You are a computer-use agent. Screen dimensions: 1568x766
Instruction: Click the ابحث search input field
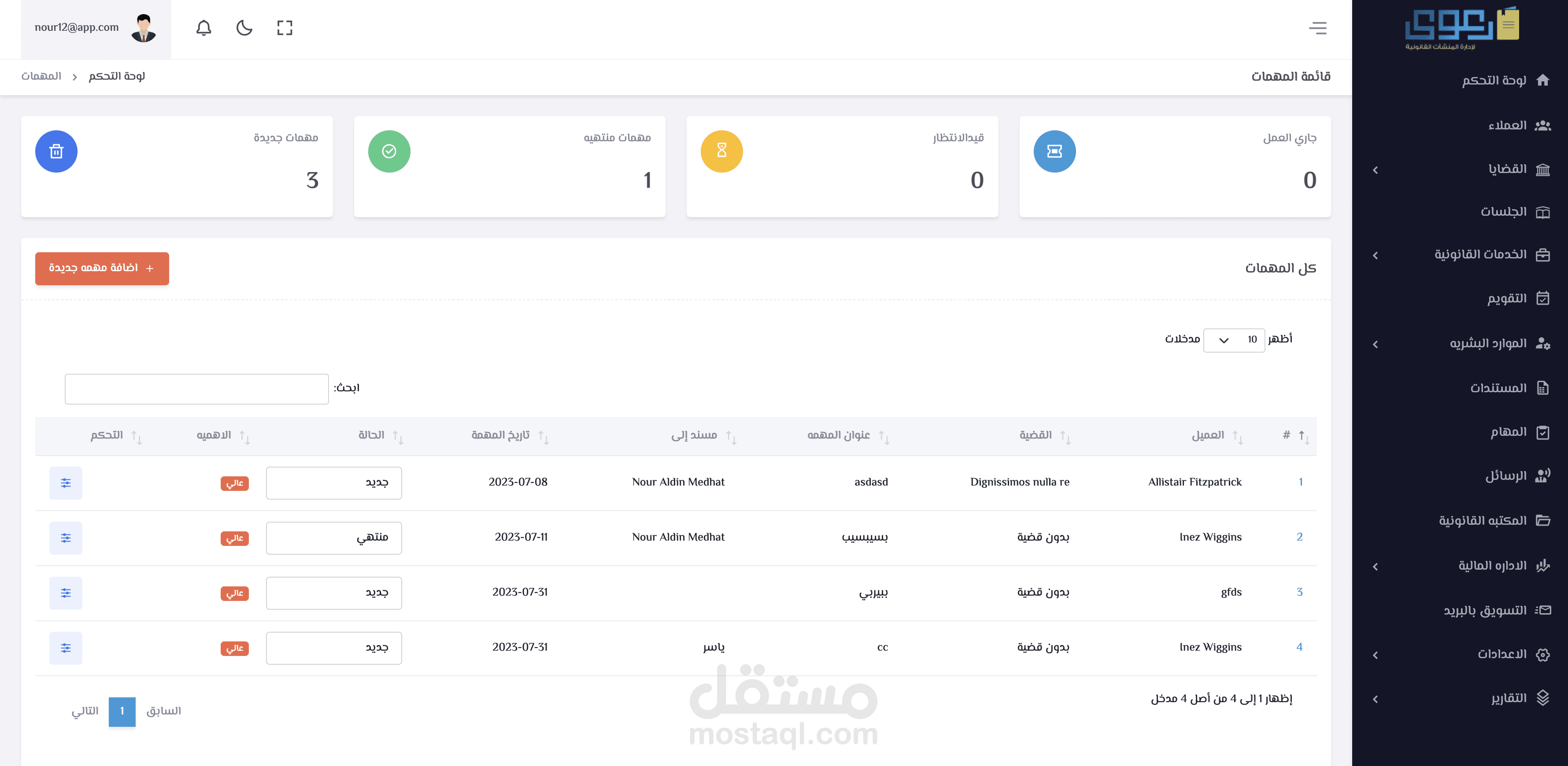point(196,389)
